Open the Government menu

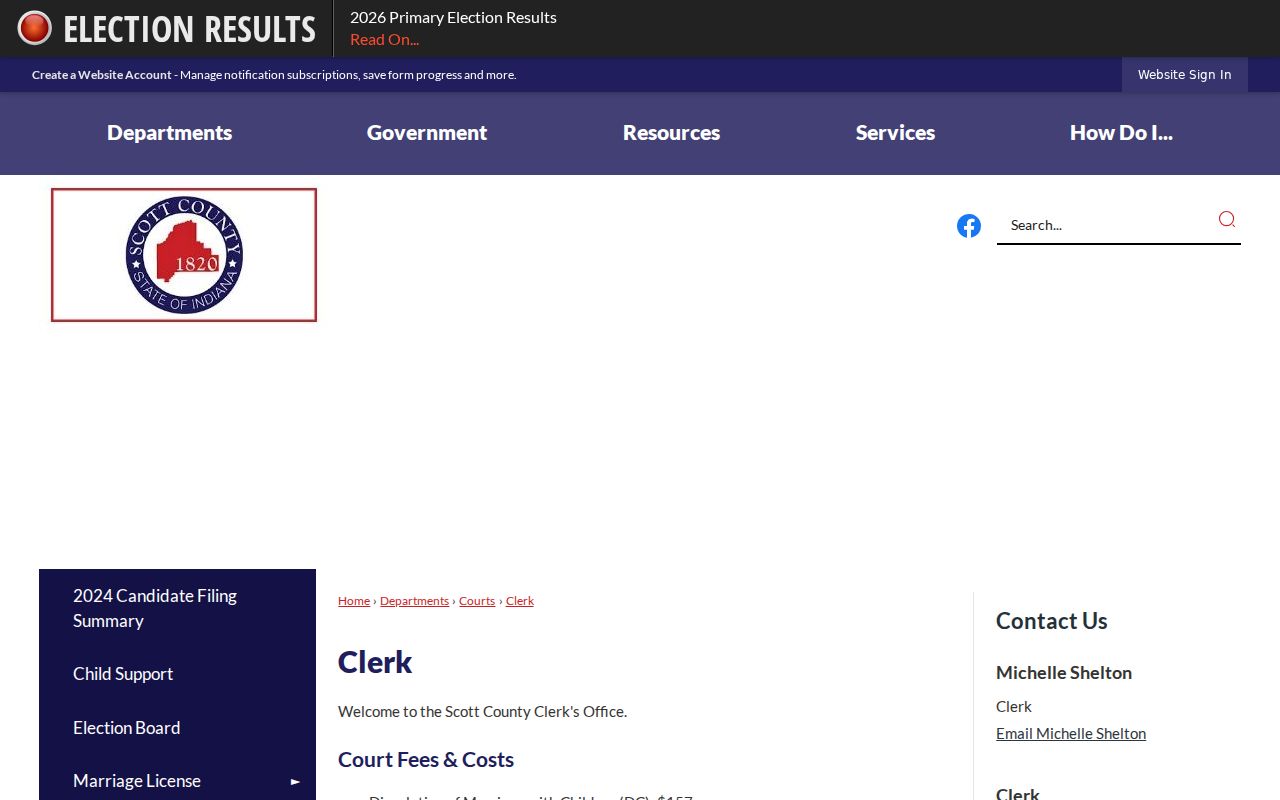pos(427,133)
